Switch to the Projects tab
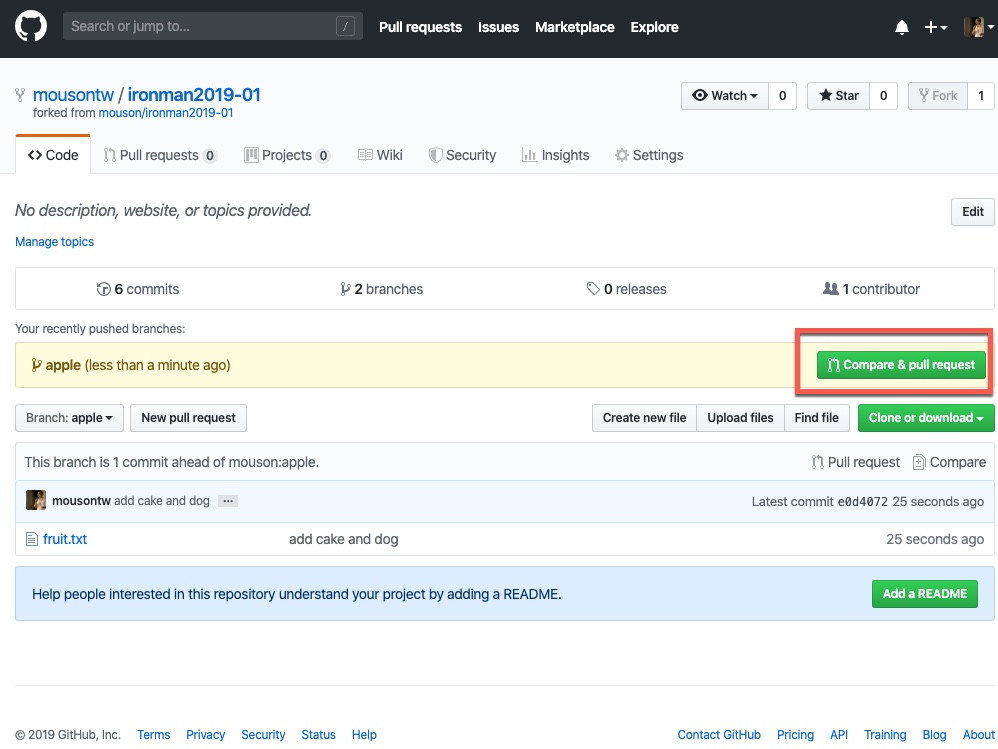The width and height of the screenshot is (998, 749). tap(287, 155)
